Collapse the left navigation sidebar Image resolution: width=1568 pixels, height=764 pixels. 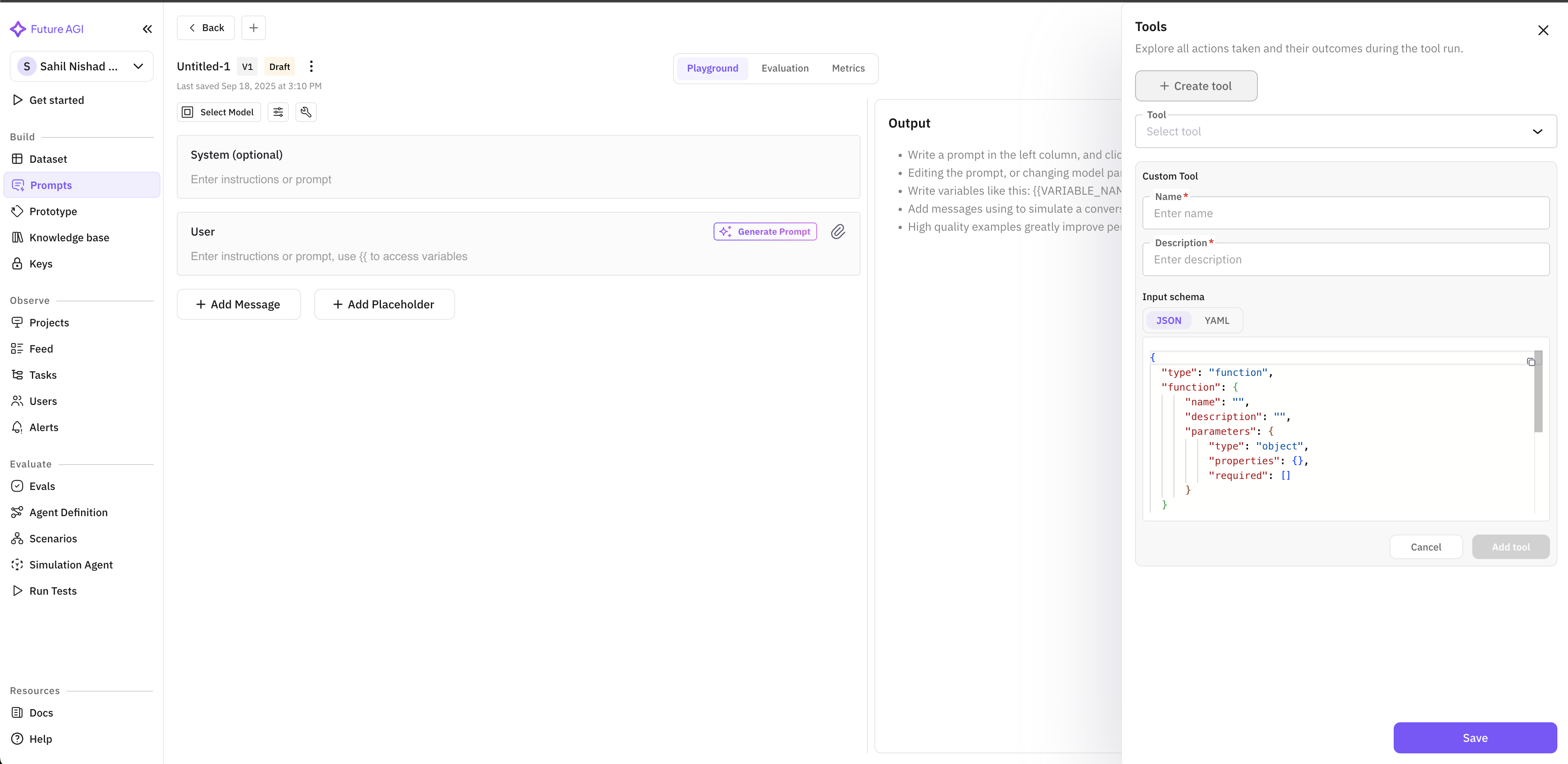[x=147, y=29]
